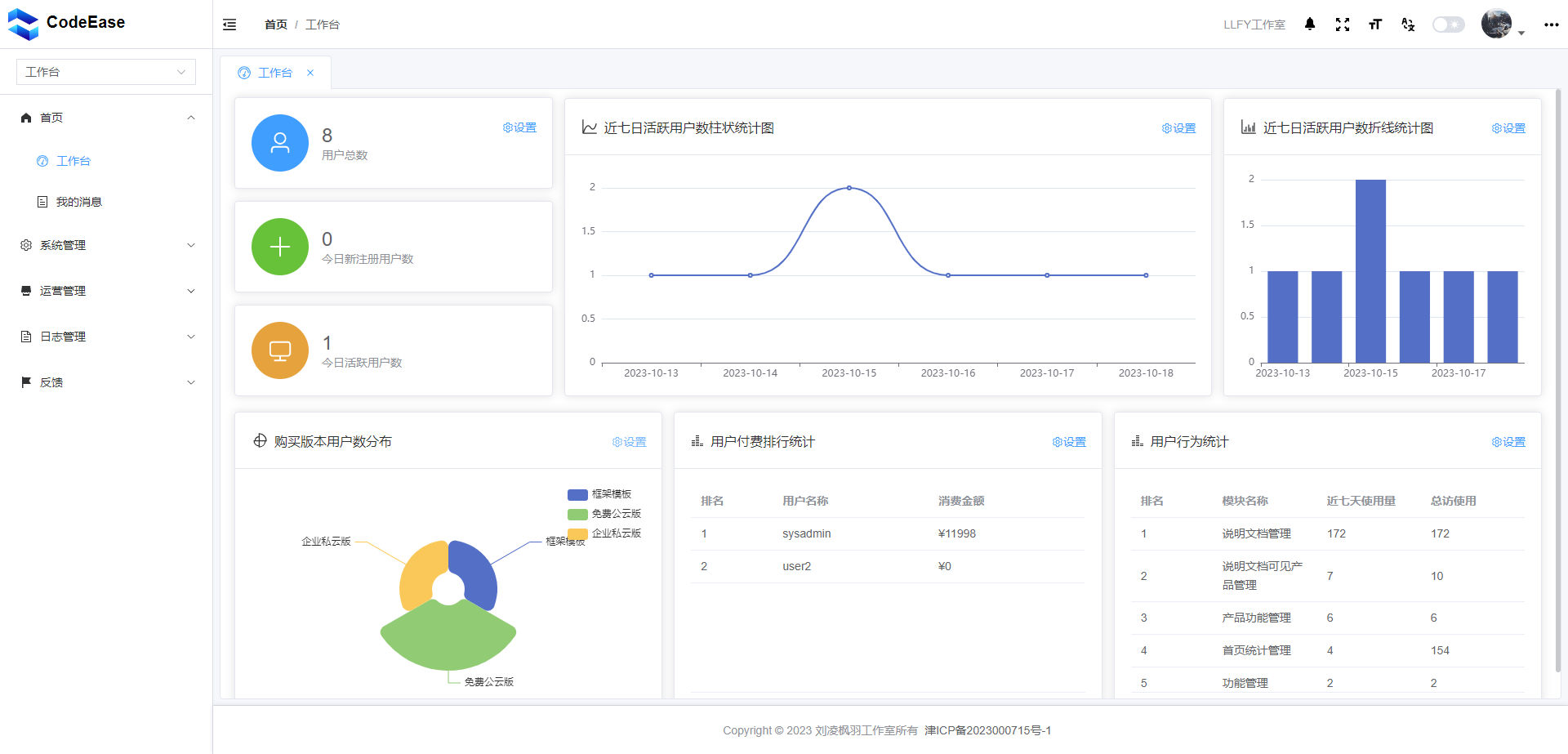Click the 津ICP备2023000715号-1 footer link
1568x754 pixels.
coord(988,730)
